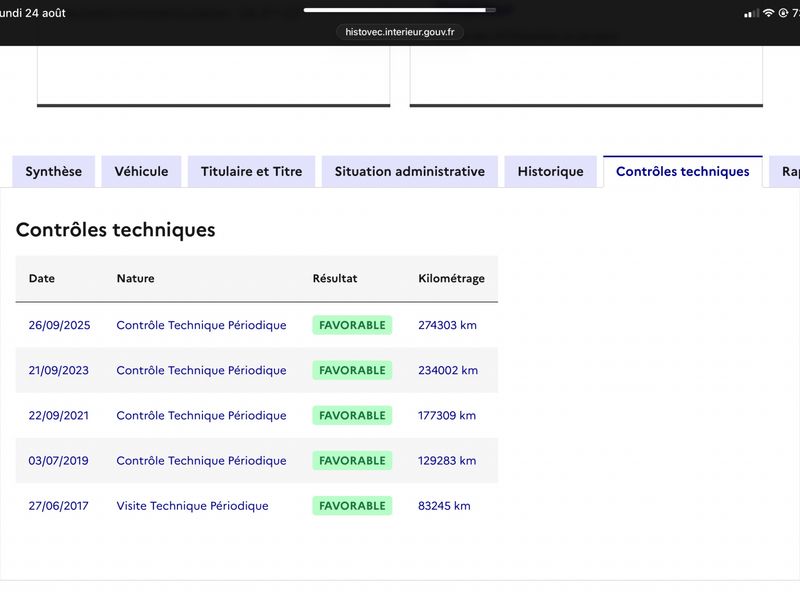
Task: Click the Kilométrage column header
Action: click(x=452, y=279)
